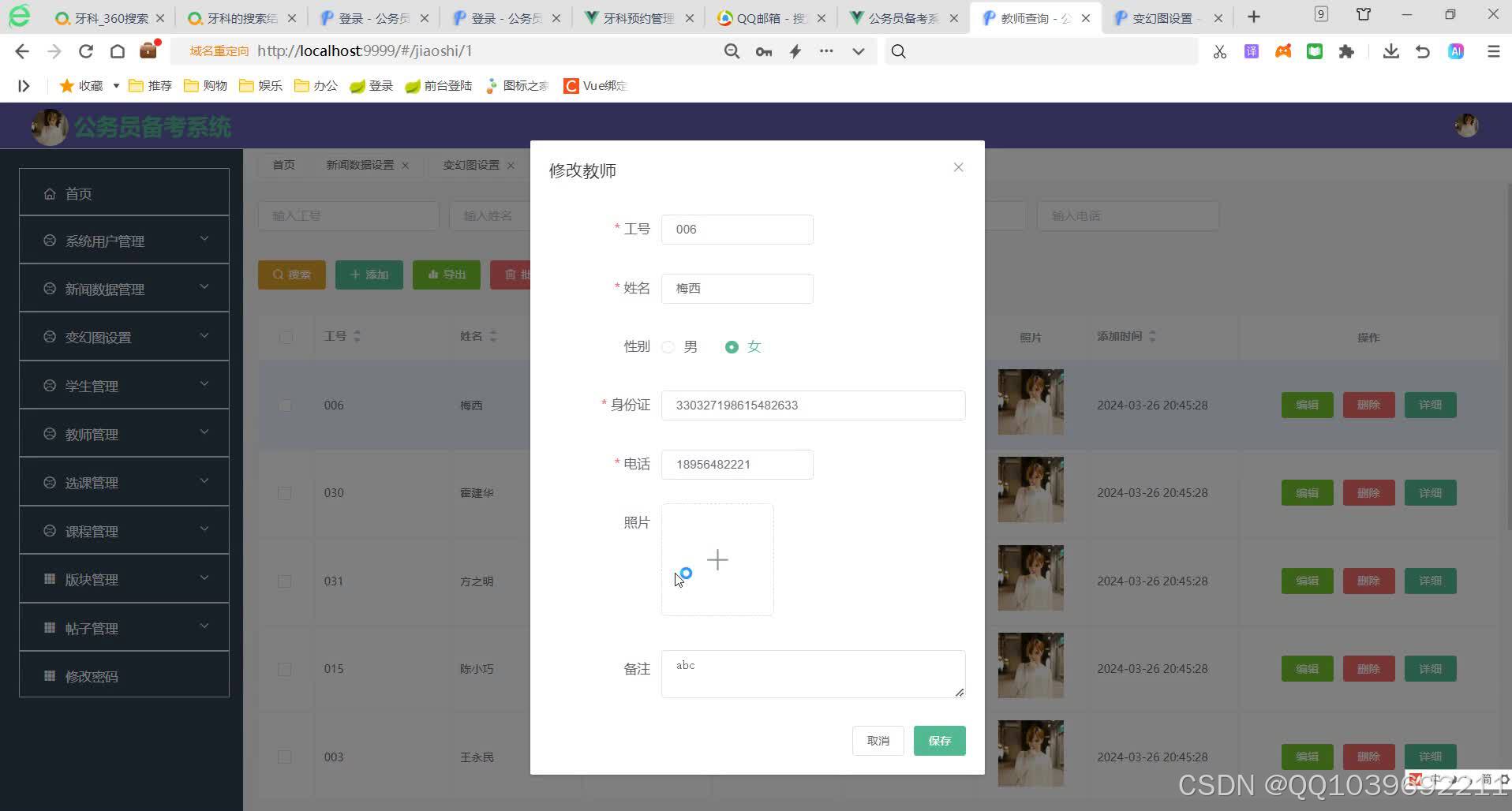Click the home icon in browser toolbar
This screenshot has height=811, width=1512.
point(117,50)
